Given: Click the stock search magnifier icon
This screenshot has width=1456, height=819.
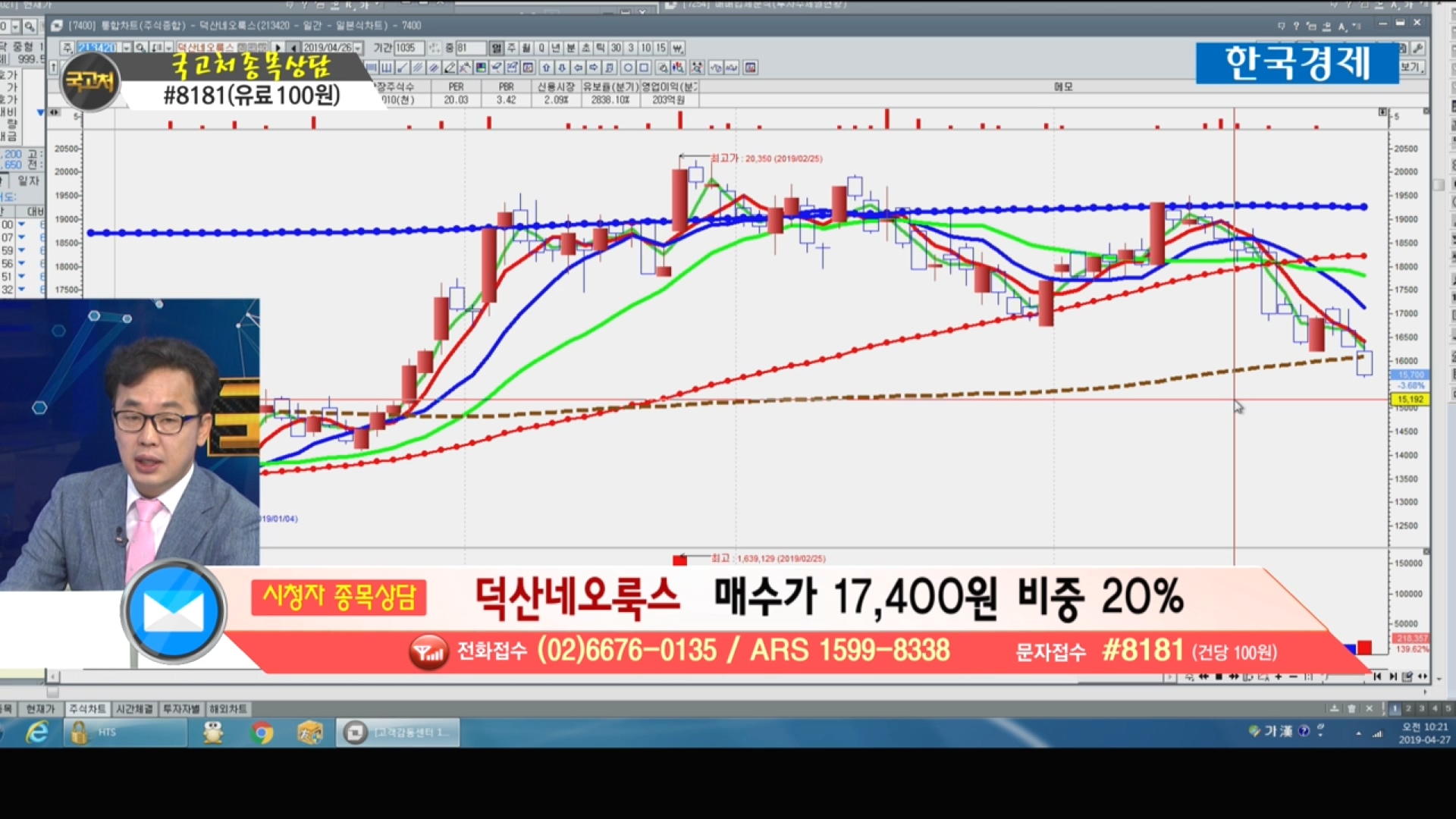Looking at the screenshot, I should click(x=141, y=47).
